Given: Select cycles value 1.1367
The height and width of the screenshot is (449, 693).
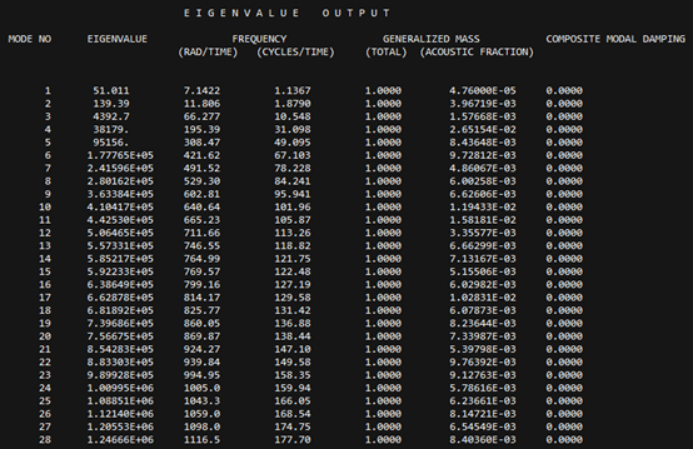Looking at the screenshot, I should pyautogui.click(x=293, y=91).
